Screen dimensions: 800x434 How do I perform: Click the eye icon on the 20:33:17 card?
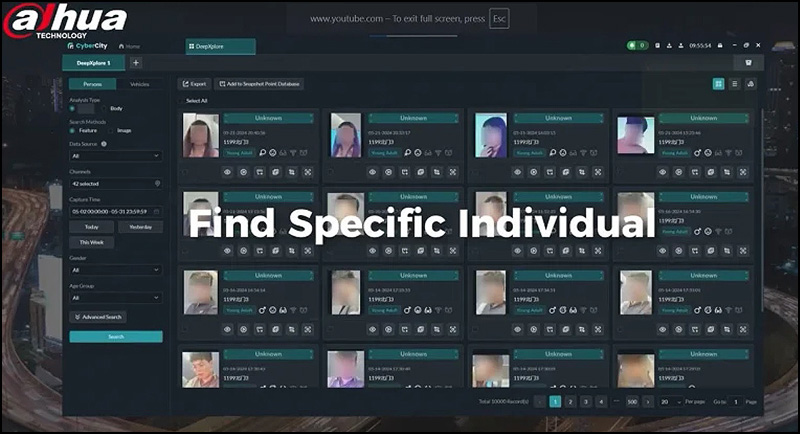[x=372, y=172]
